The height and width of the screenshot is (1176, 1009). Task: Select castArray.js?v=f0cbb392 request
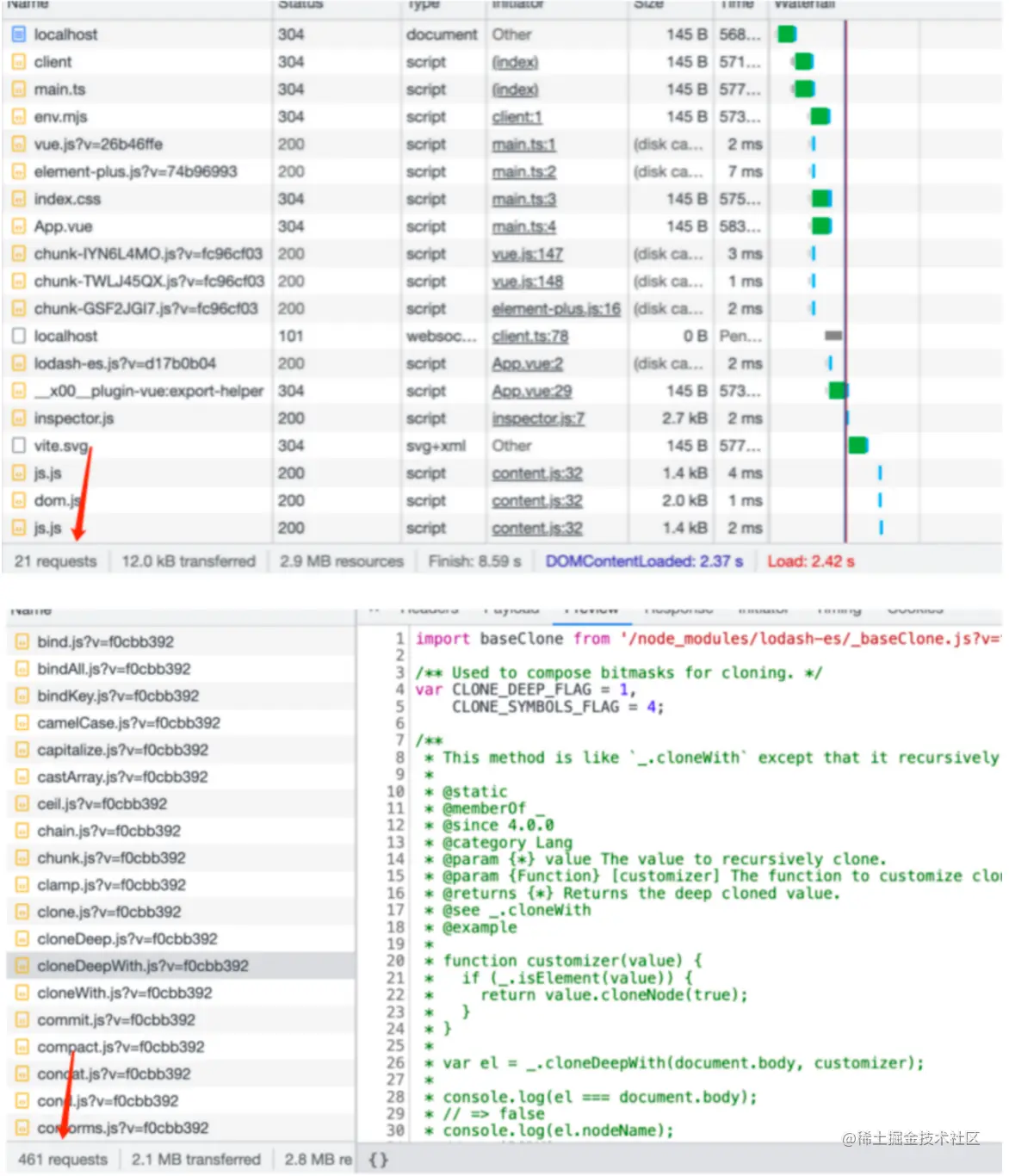pyautogui.click(x=122, y=777)
